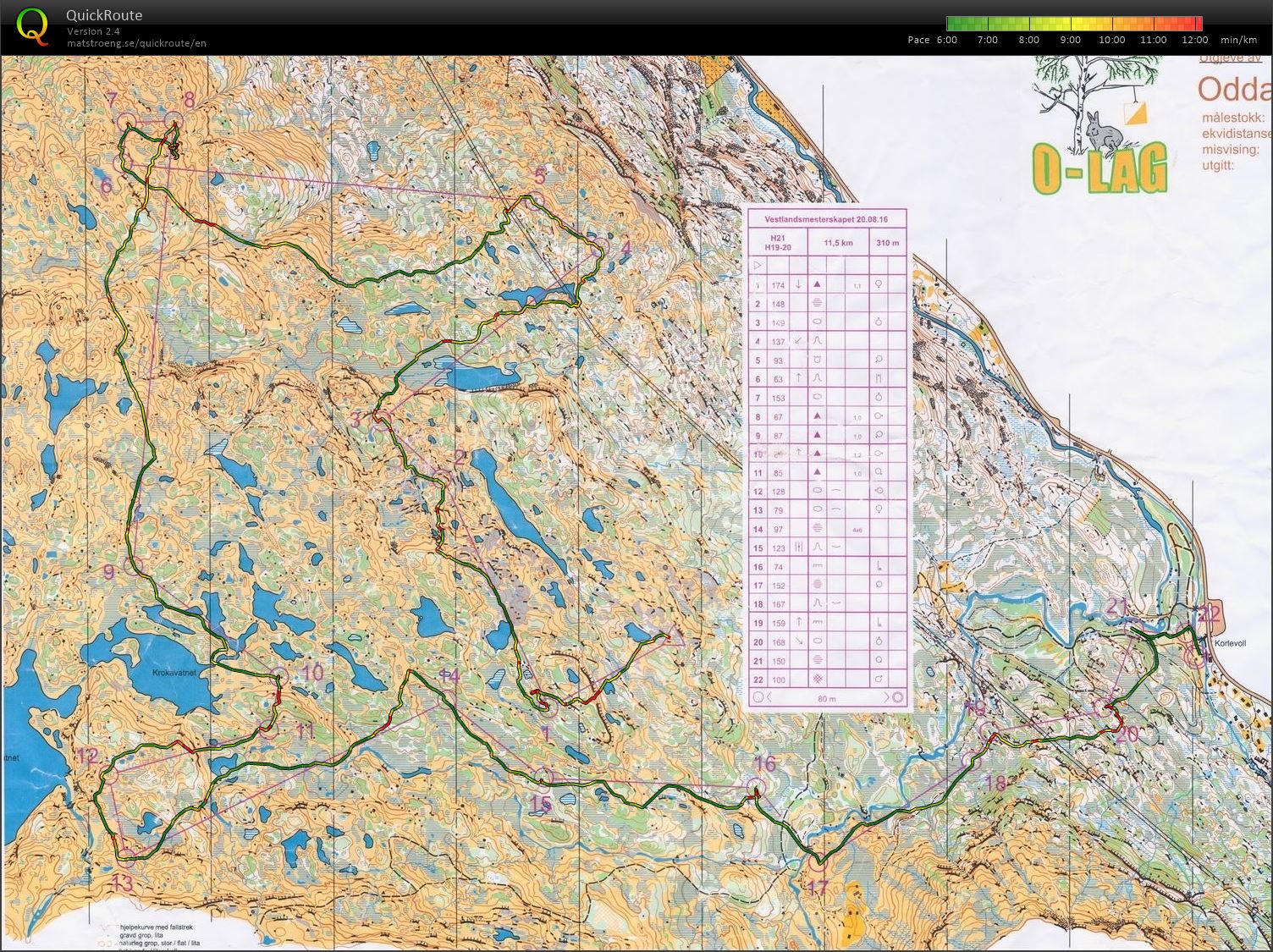Click the QuickRoute application title text
This screenshot has height=952, width=1273.
pyautogui.click(x=104, y=15)
